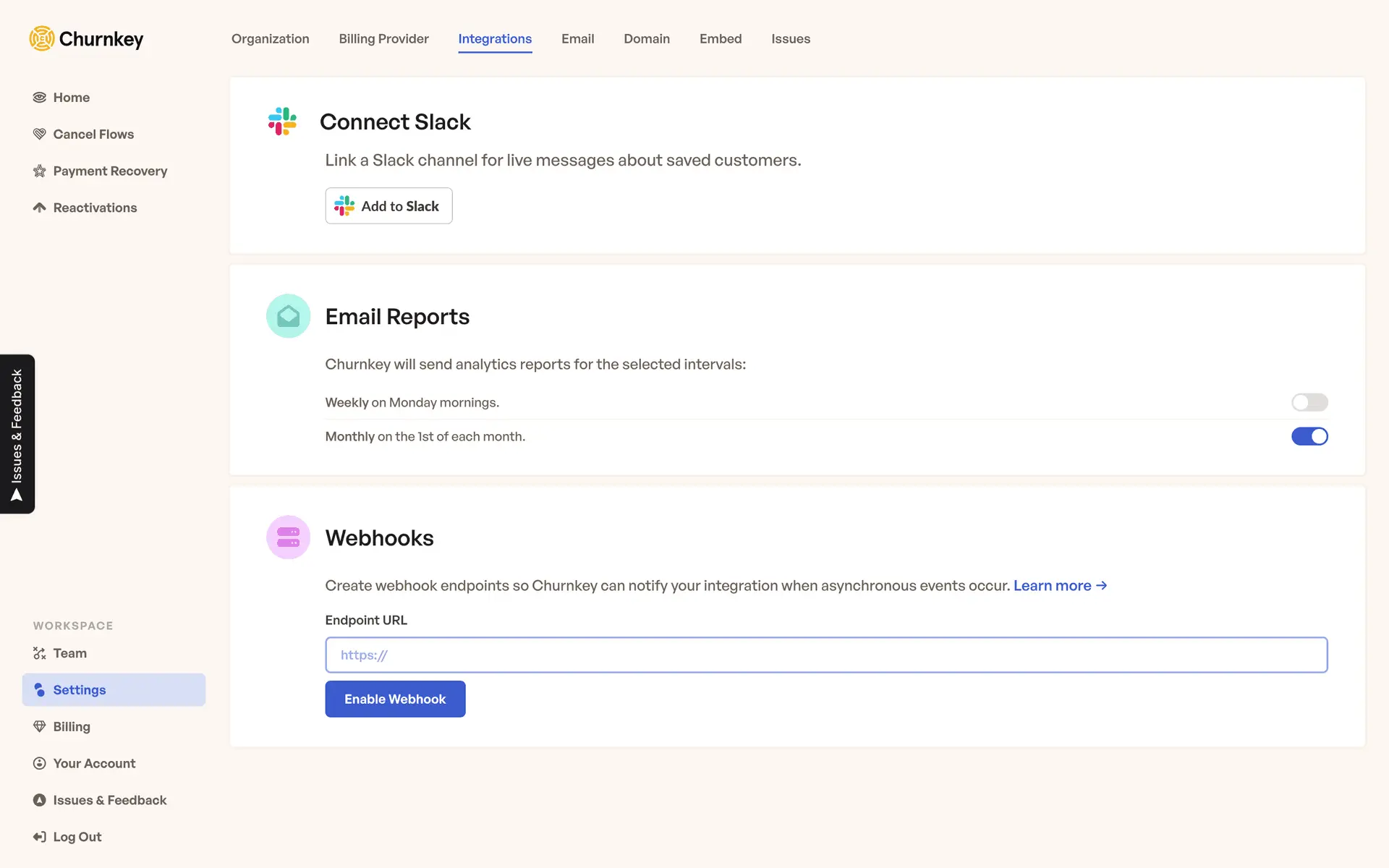1389x868 pixels.
Task: Open Reactivations arrow icon
Action: (40, 208)
